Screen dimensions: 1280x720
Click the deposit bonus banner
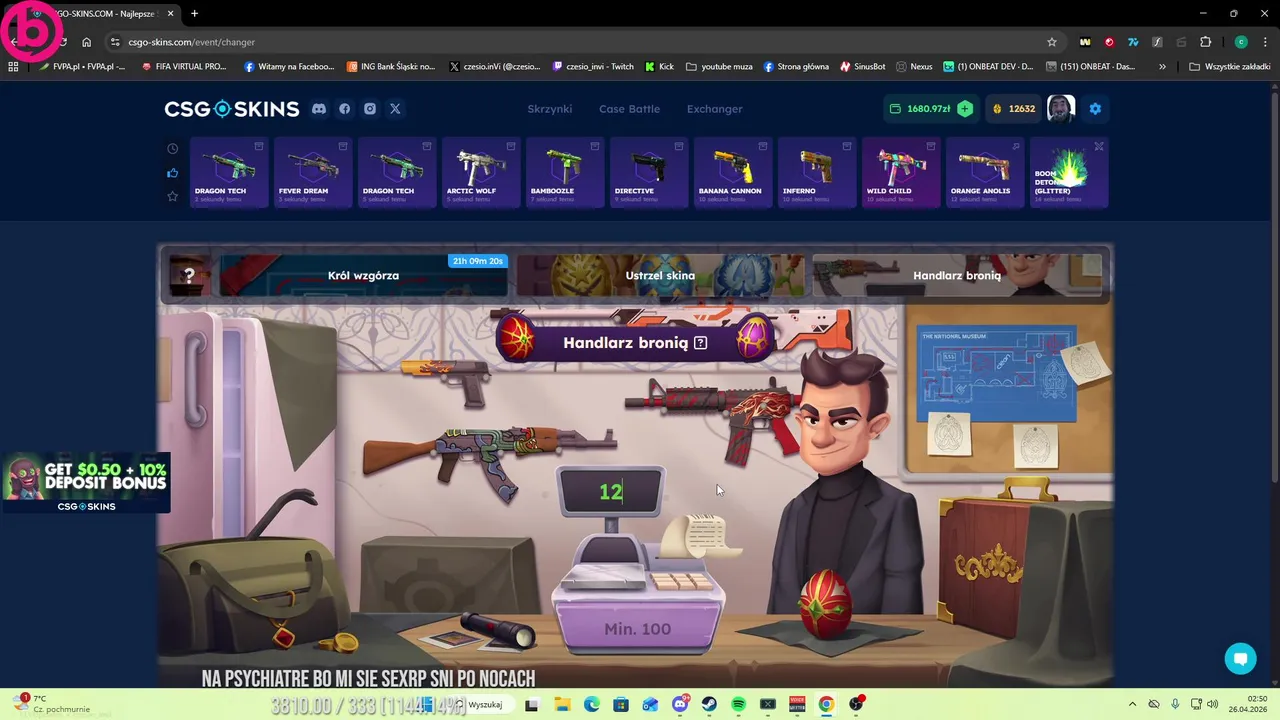[x=86, y=483]
